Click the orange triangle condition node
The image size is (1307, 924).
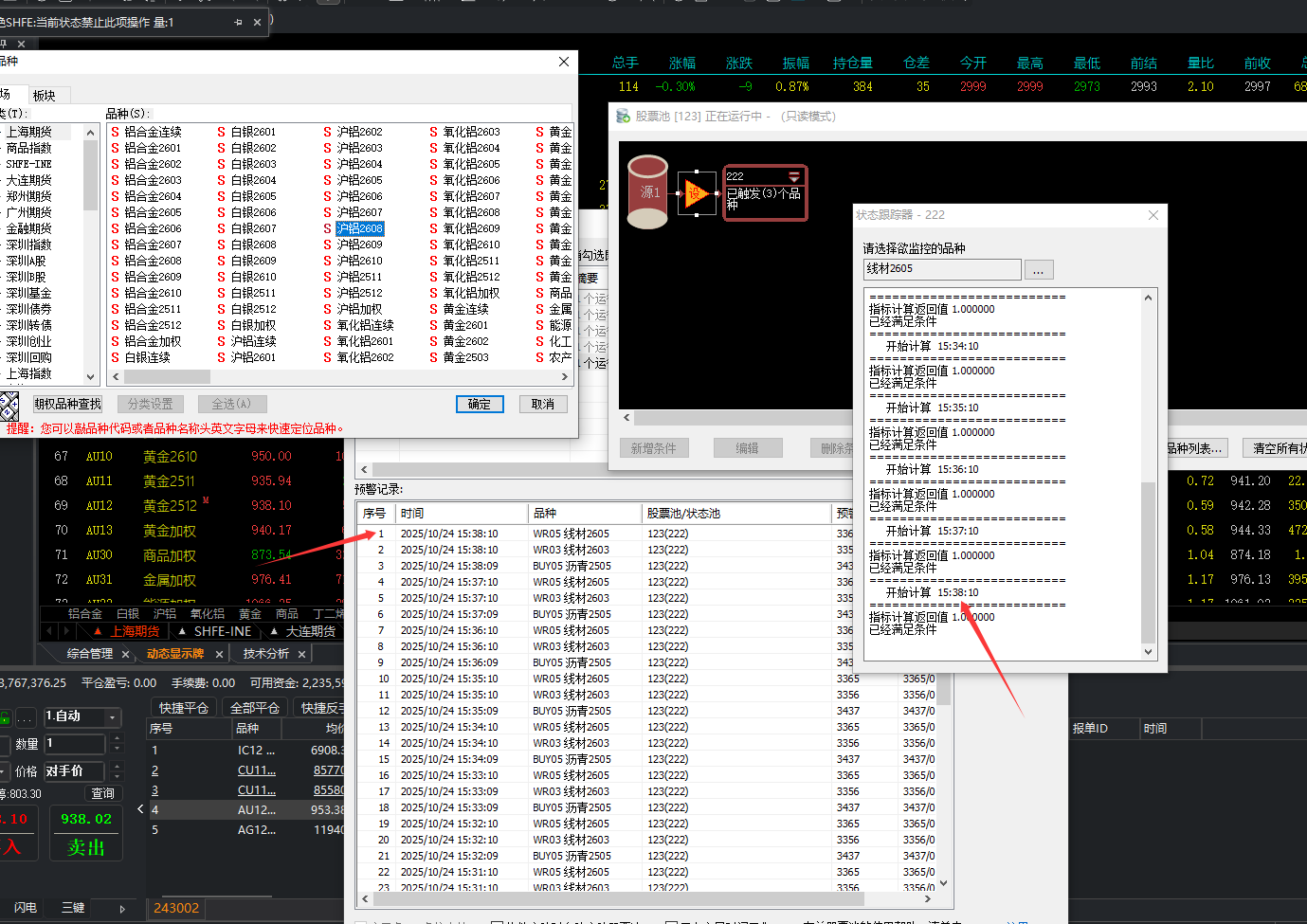pos(697,192)
